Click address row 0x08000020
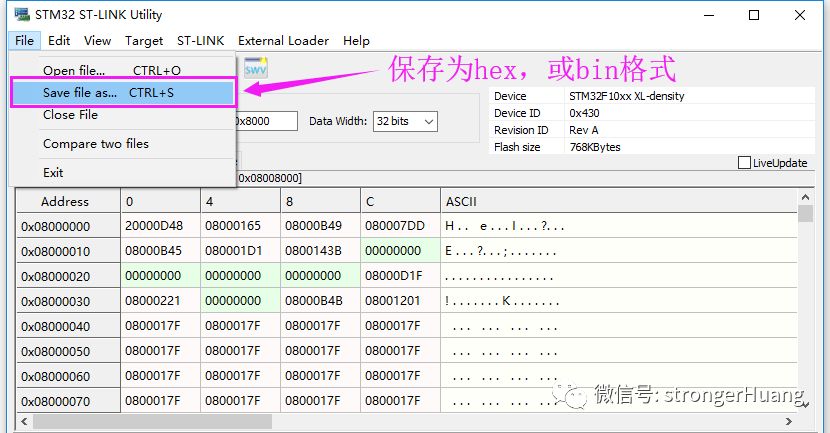The image size is (830, 433). tap(68, 276)
